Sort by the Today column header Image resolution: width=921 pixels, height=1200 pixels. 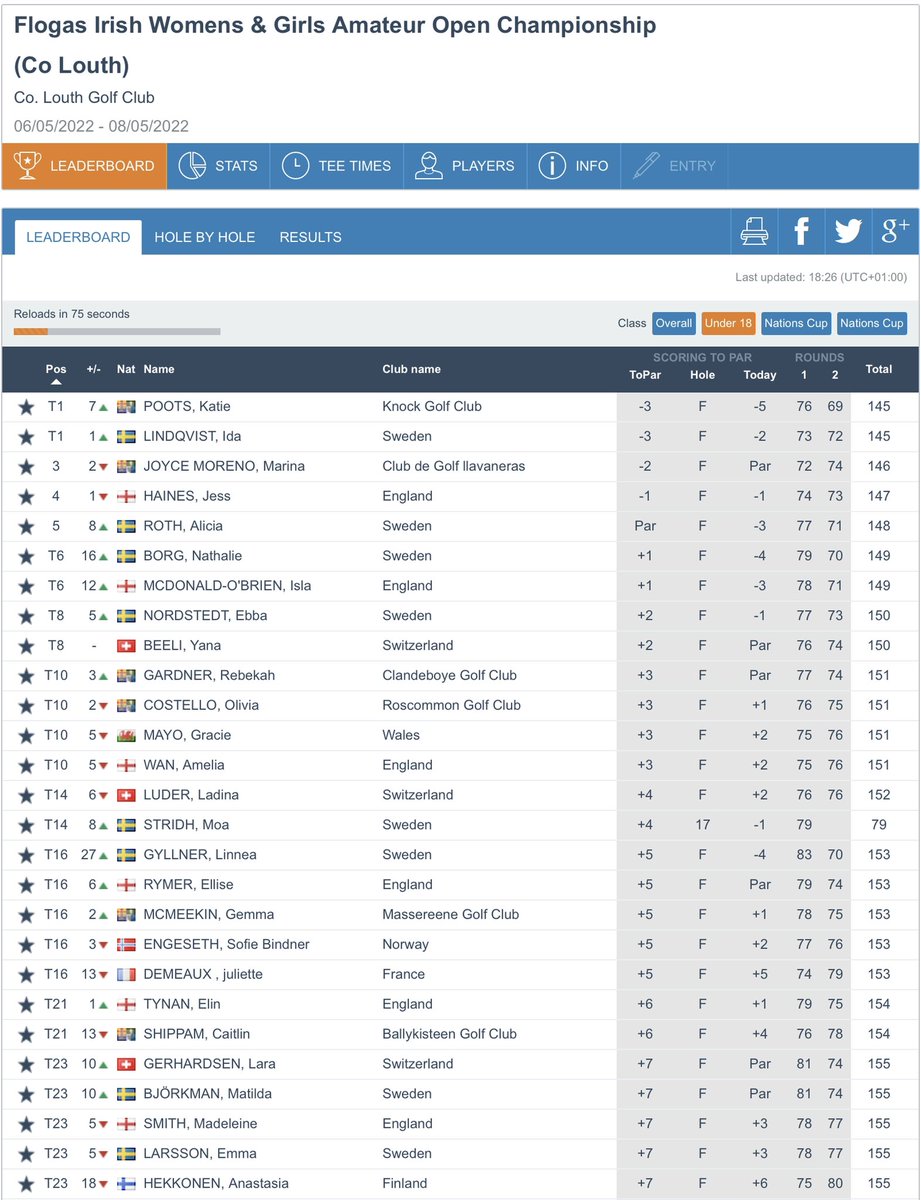tap(760, 376)
